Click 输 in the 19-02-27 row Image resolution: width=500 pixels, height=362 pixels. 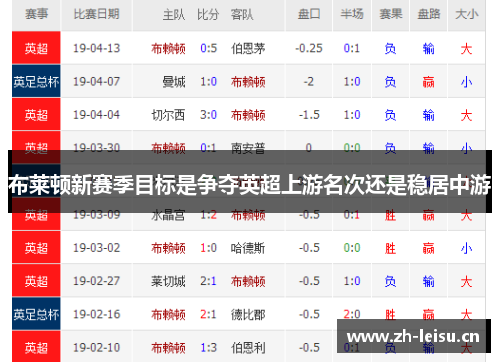click(429, 281)
